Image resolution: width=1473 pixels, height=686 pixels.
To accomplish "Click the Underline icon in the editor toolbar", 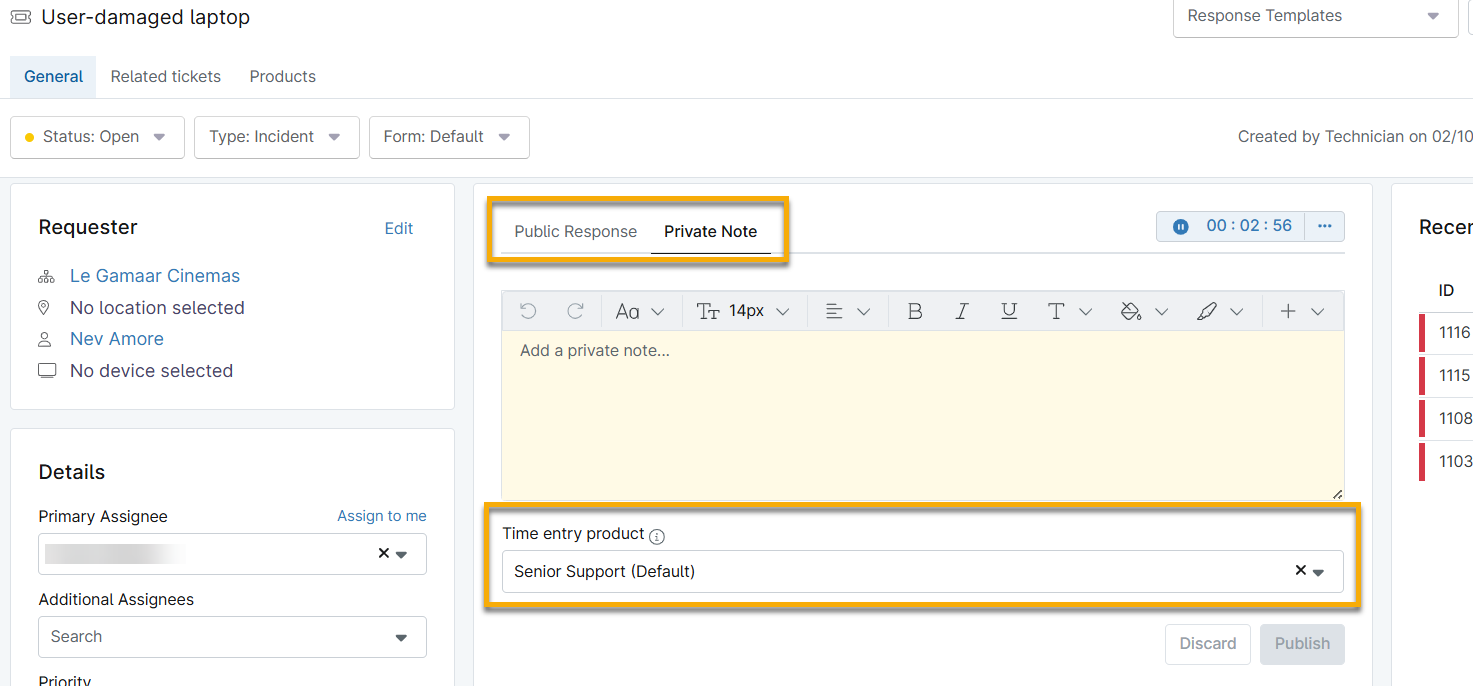I will coord(1009,311).
